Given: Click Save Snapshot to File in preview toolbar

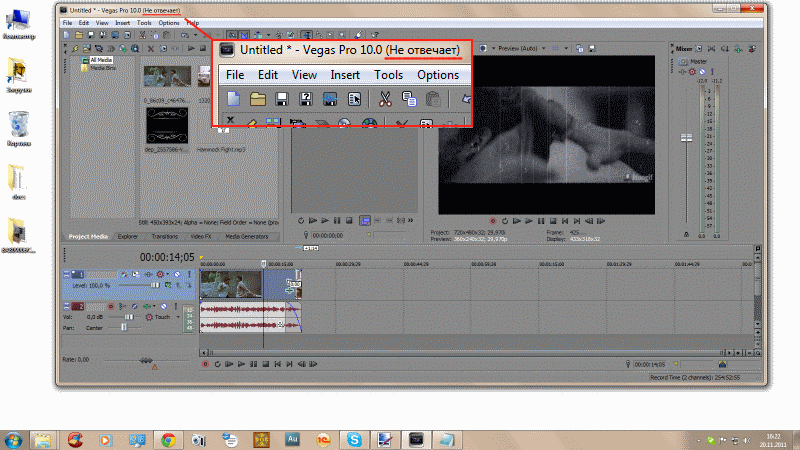Looking at the screenshot, I should pyautogui.click(x=592, y=48).
